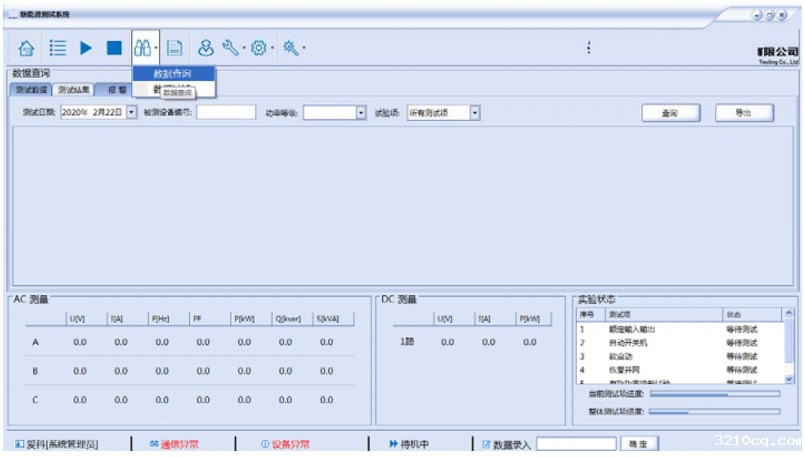Select 数据查询 in the dropdown menu
This screenshot has height=457, width=805.
tap(174, 74)
